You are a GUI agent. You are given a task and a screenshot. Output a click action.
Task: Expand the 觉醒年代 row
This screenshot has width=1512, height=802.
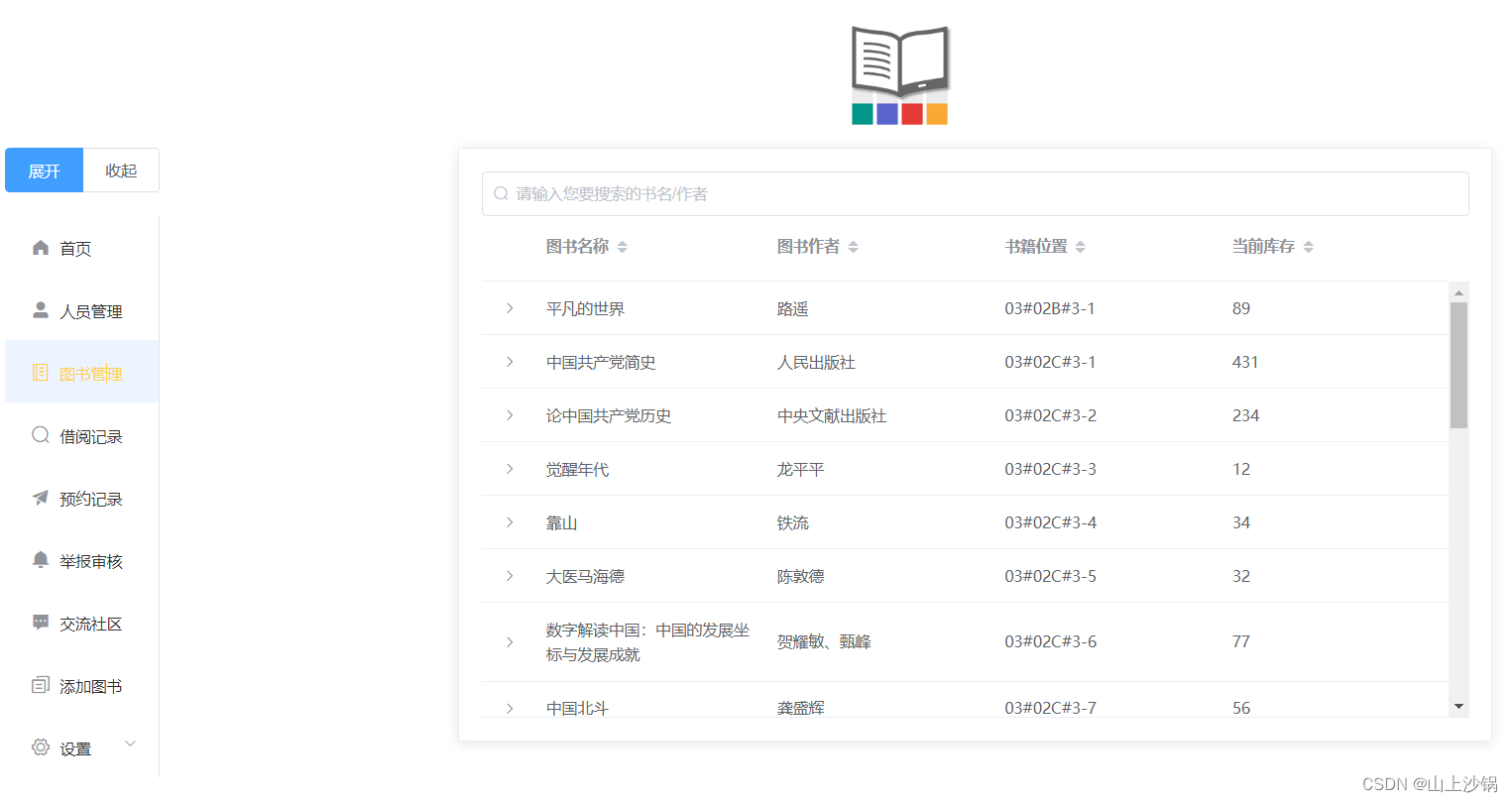pyautogui.click(x=510, y=469)
